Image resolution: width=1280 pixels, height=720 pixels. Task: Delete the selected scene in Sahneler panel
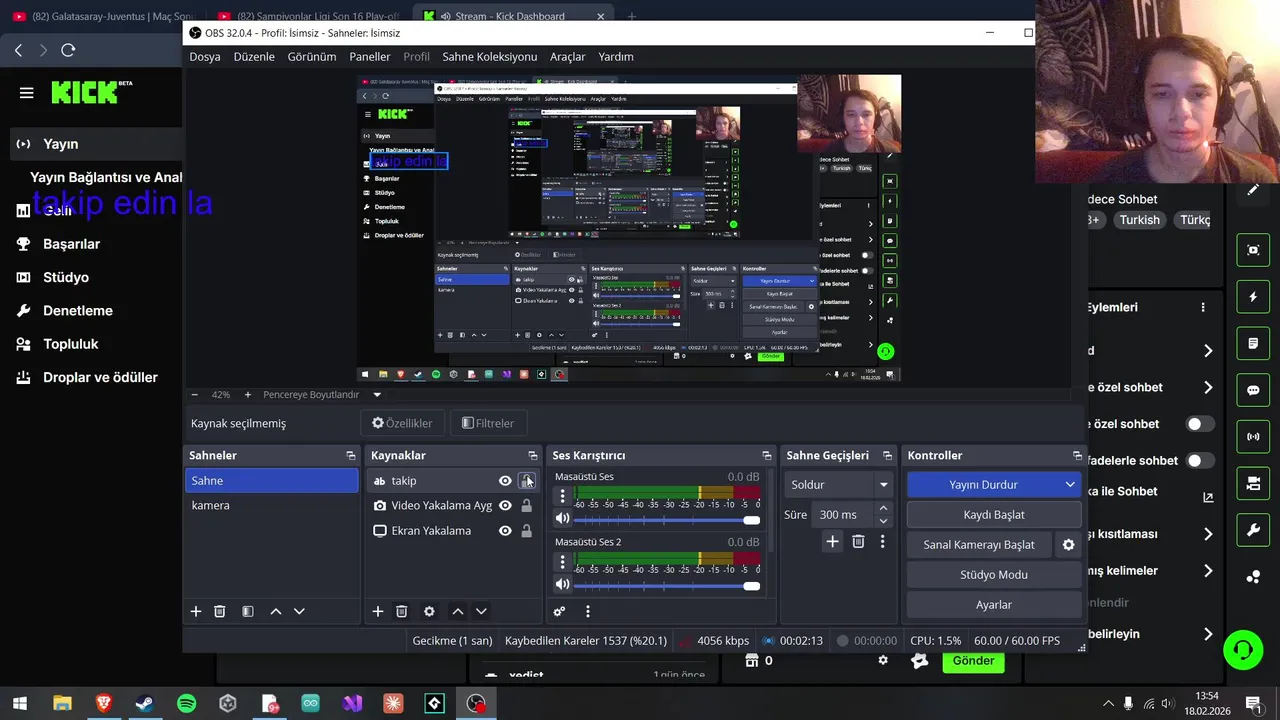pos(220,611)
